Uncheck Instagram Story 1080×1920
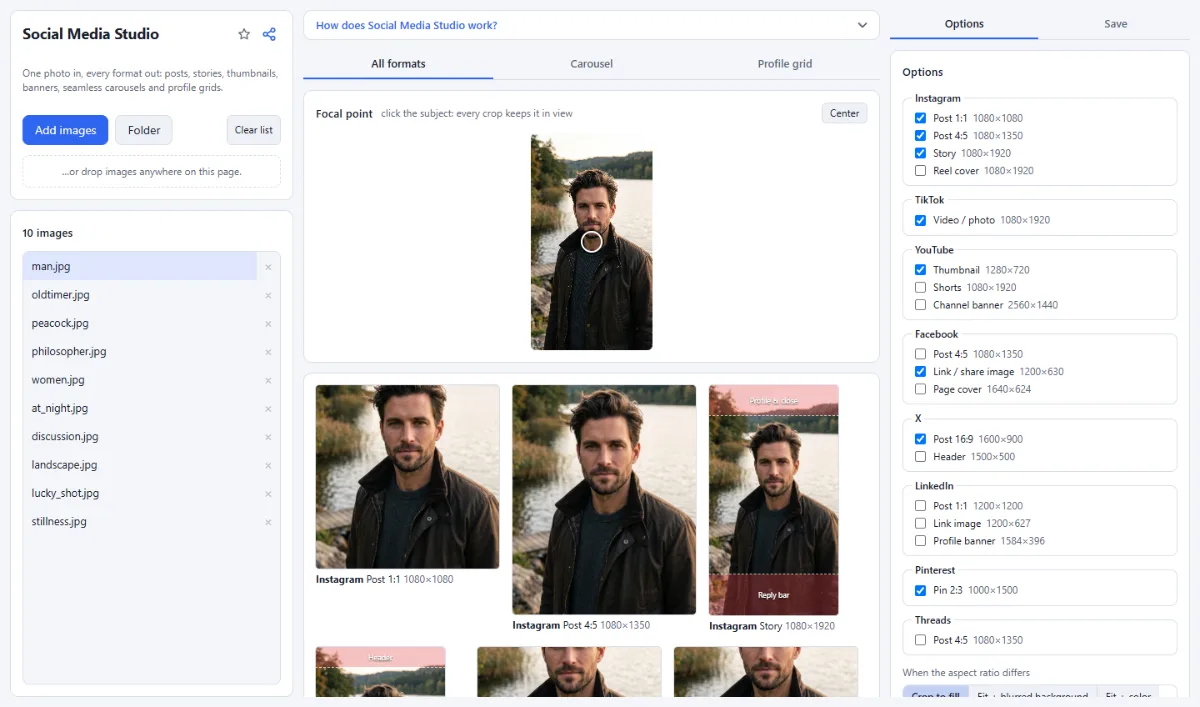 point(920,153)
